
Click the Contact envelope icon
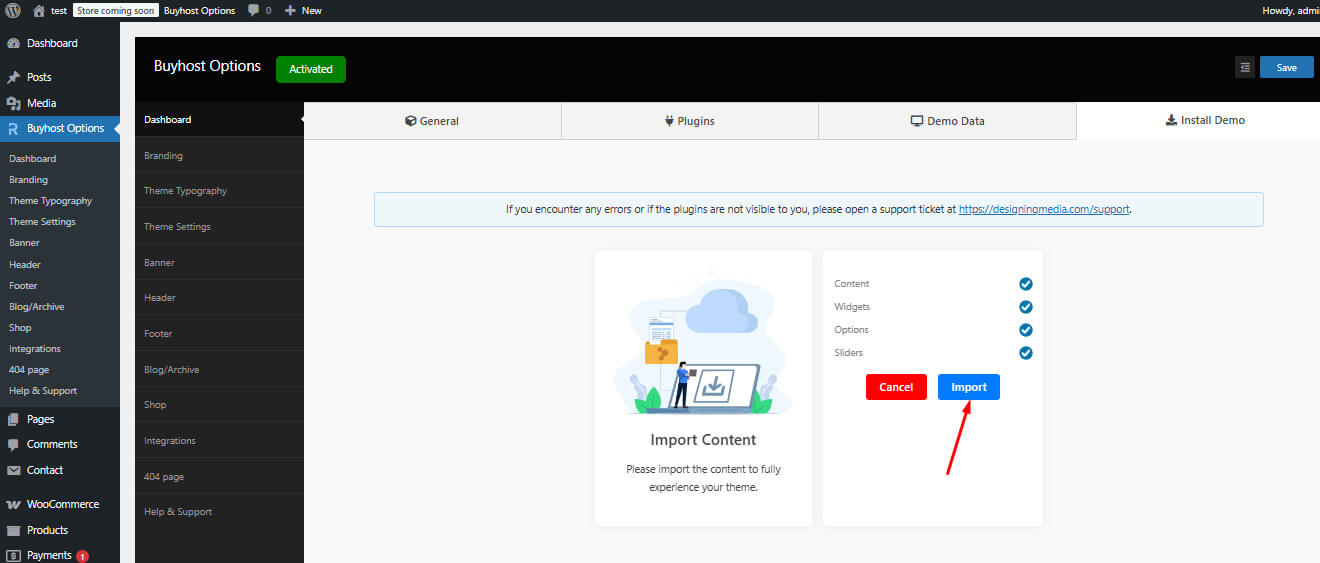pos(13,470)
